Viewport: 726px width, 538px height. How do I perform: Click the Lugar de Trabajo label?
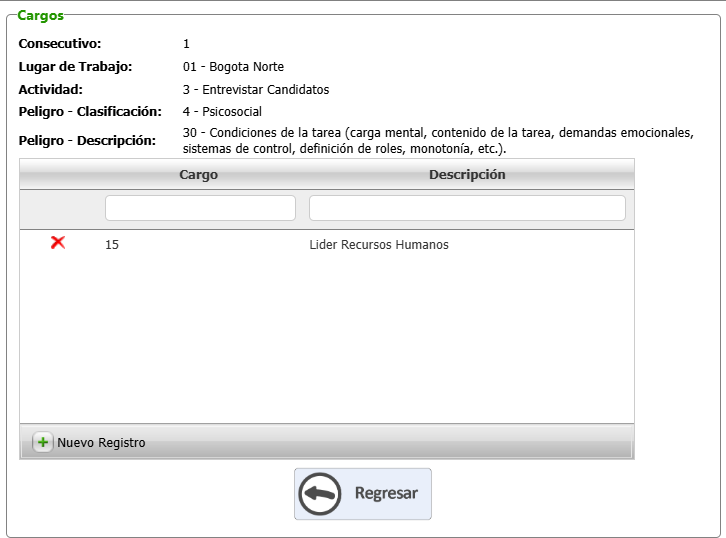tap(76, 67)
